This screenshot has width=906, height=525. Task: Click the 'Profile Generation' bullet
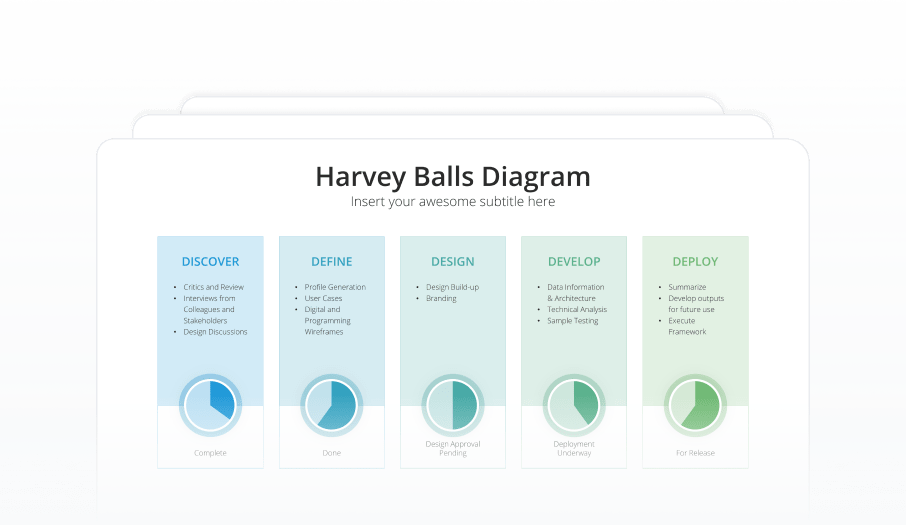click(335, 287)
